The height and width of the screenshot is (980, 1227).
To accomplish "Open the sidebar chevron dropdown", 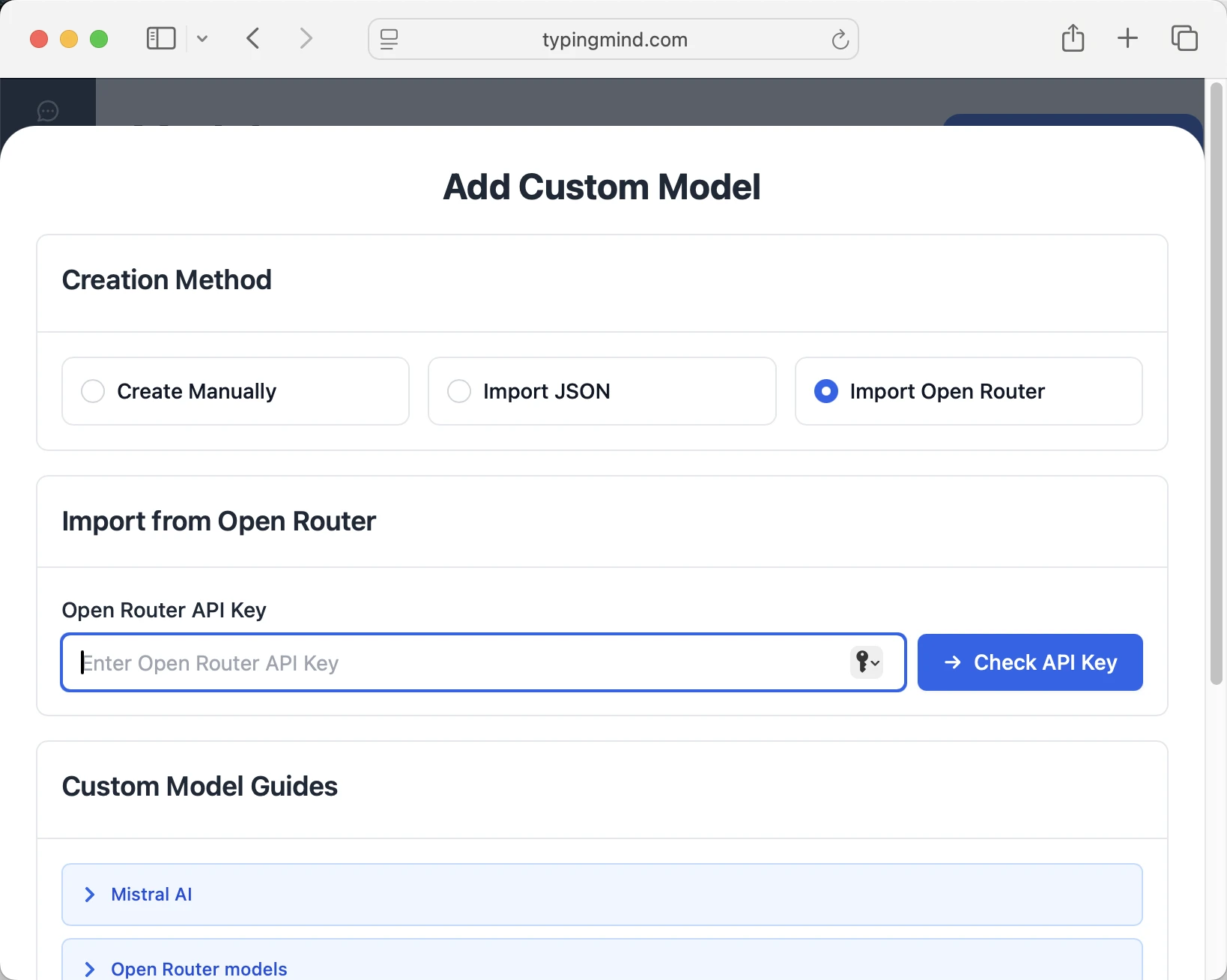I will pyautogui.click(x=202, y=38).
